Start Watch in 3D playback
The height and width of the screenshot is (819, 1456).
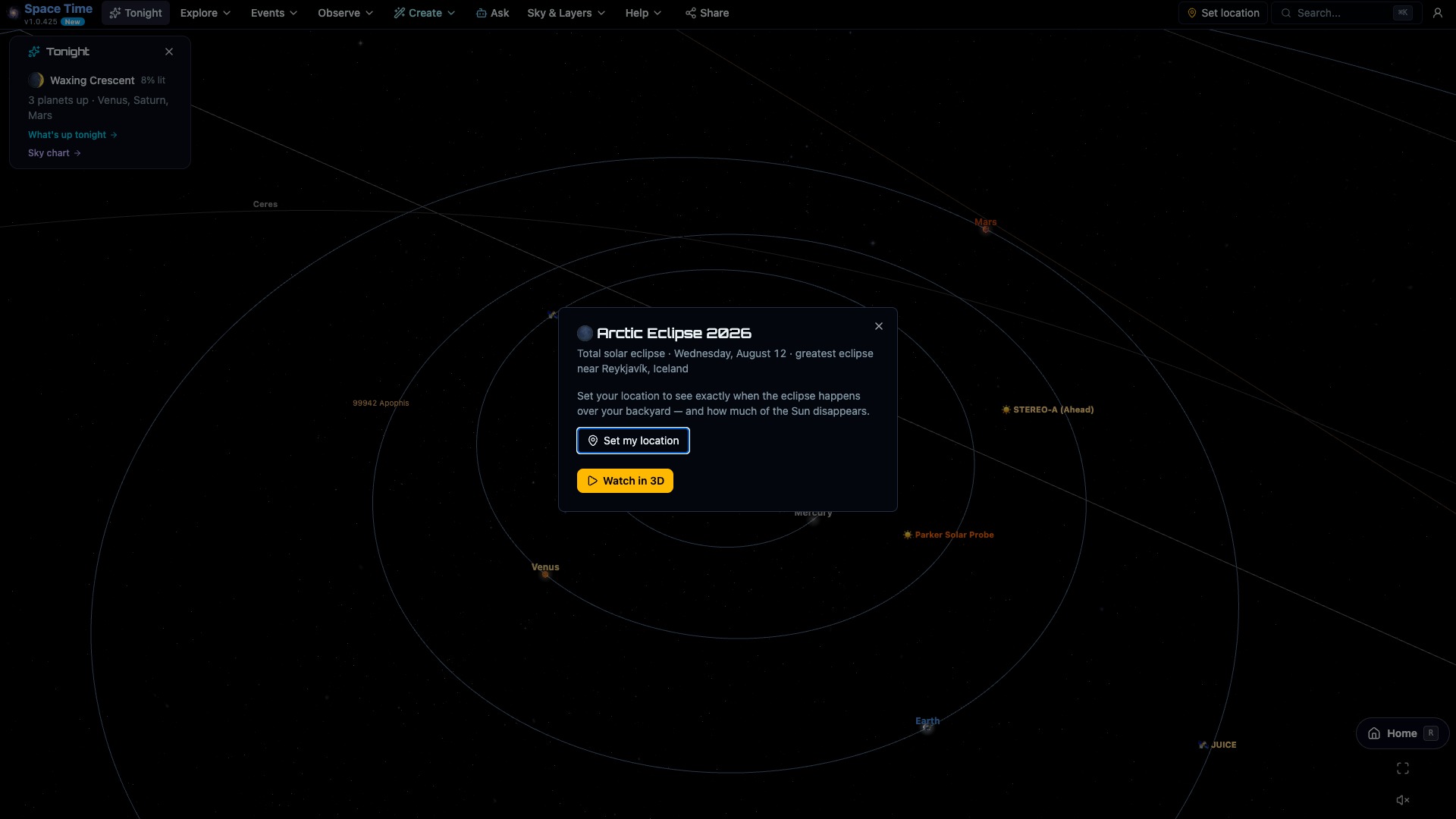click(625, 481)
